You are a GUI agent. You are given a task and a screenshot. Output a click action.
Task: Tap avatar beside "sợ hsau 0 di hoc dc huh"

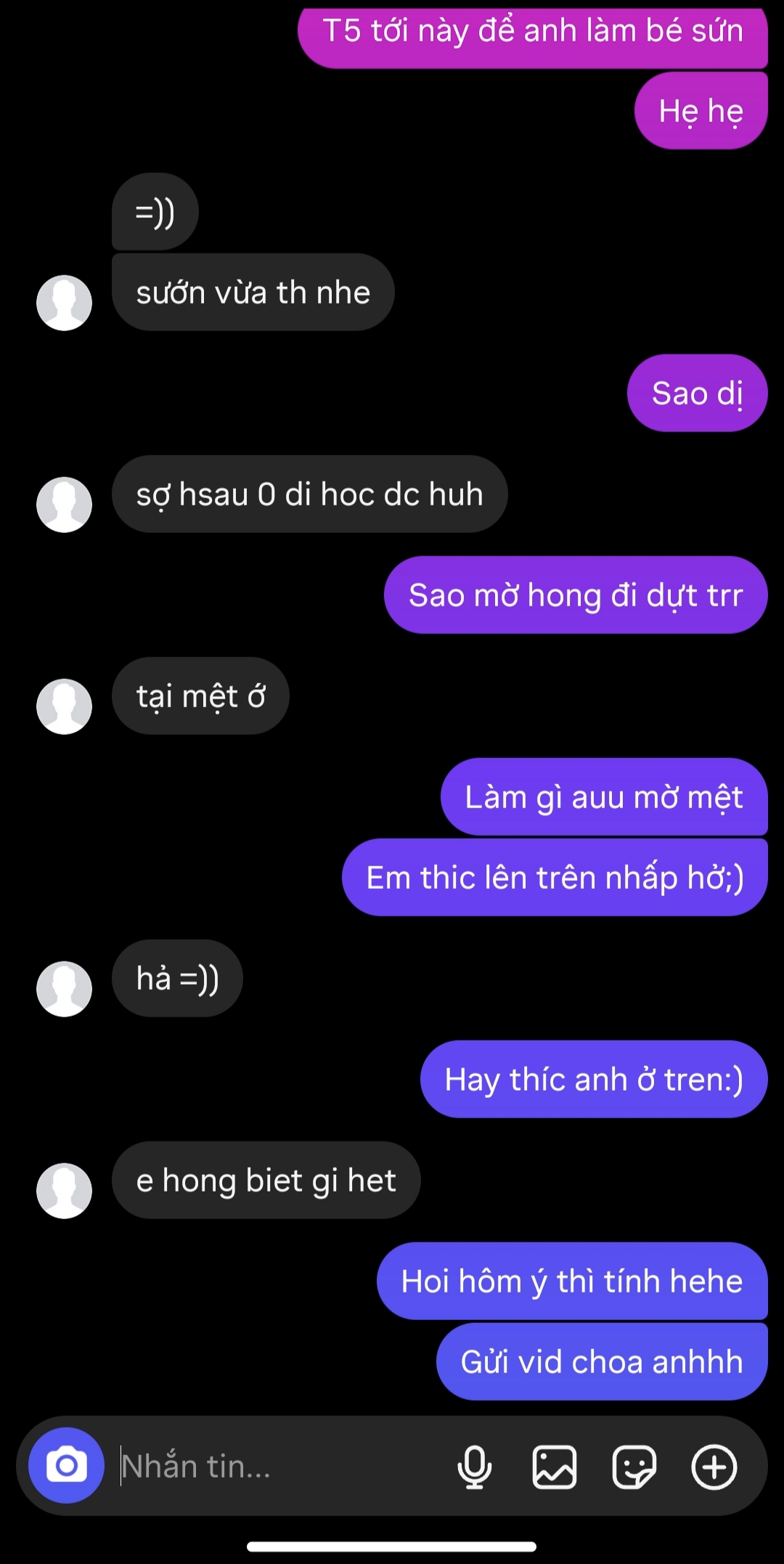[x=64, y=505]
